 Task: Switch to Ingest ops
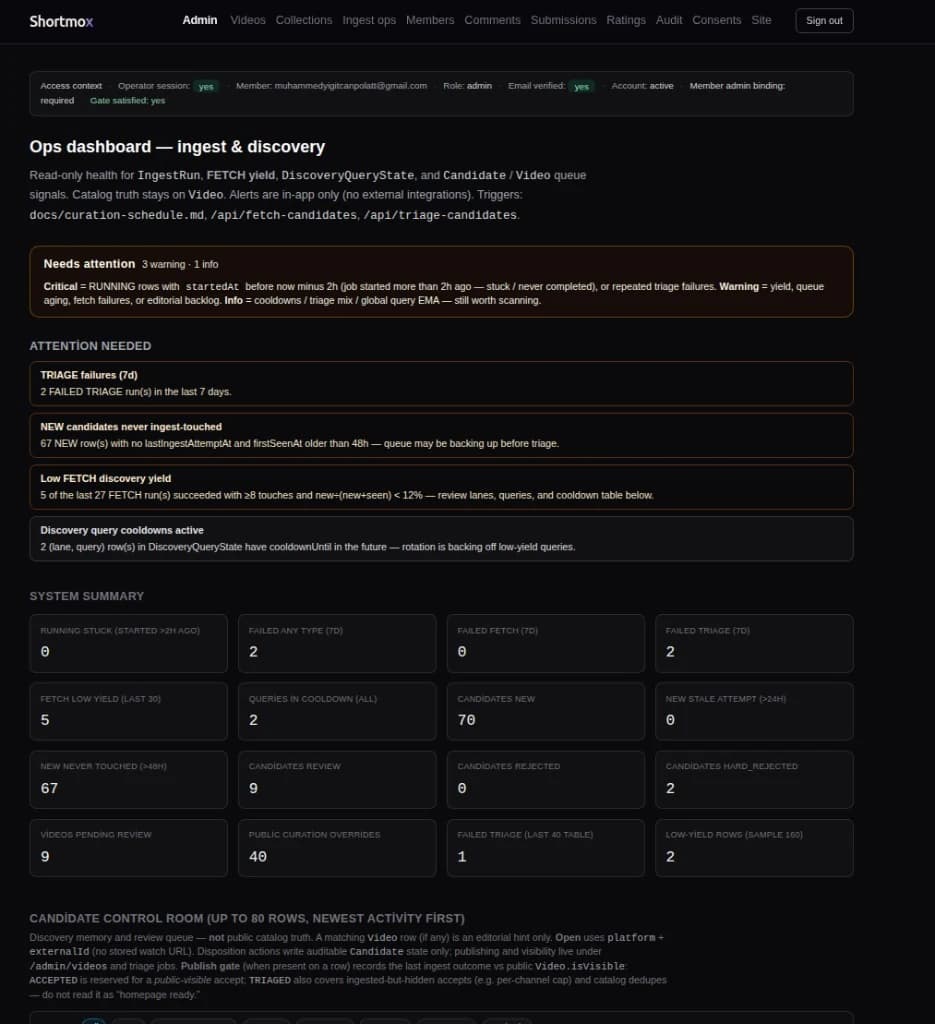point(369,20)
